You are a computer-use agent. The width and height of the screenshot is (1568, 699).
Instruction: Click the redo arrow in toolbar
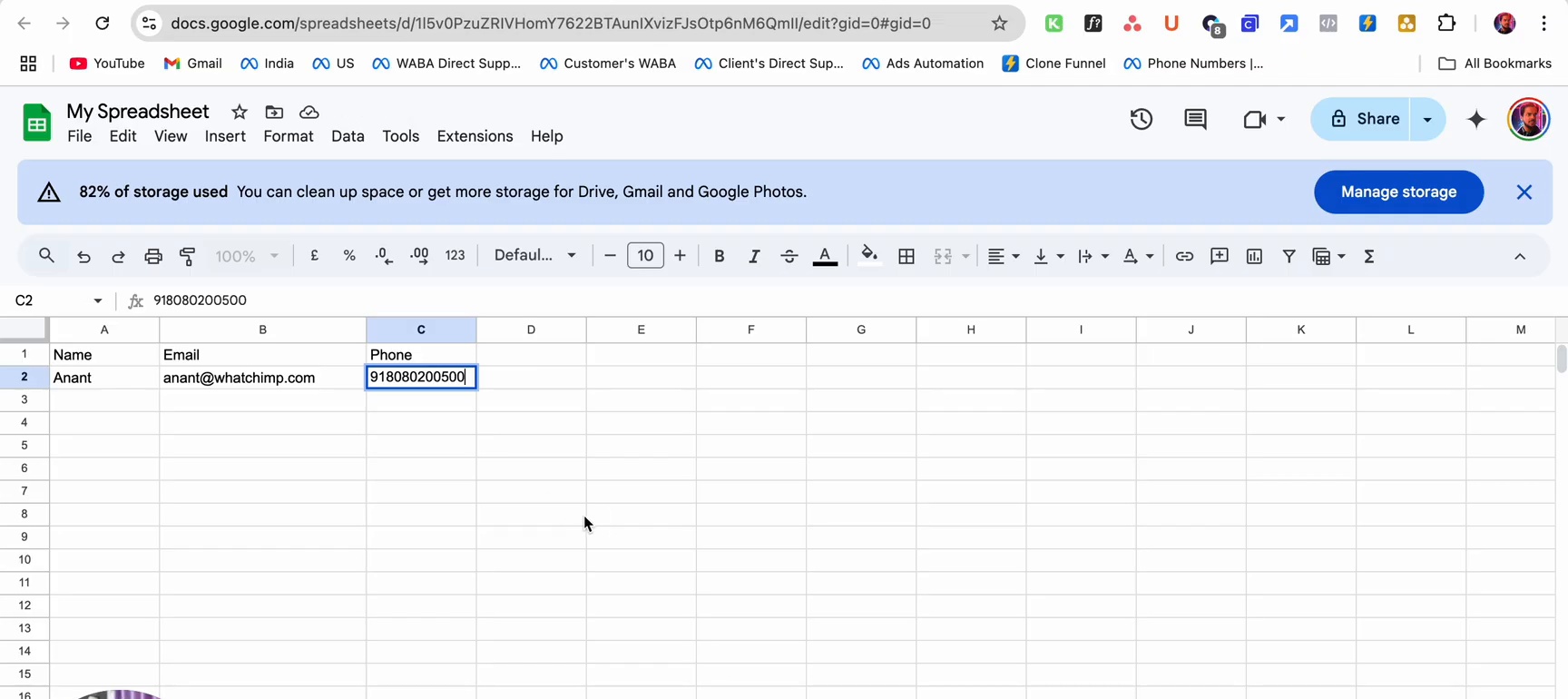(x=118, y=256)
